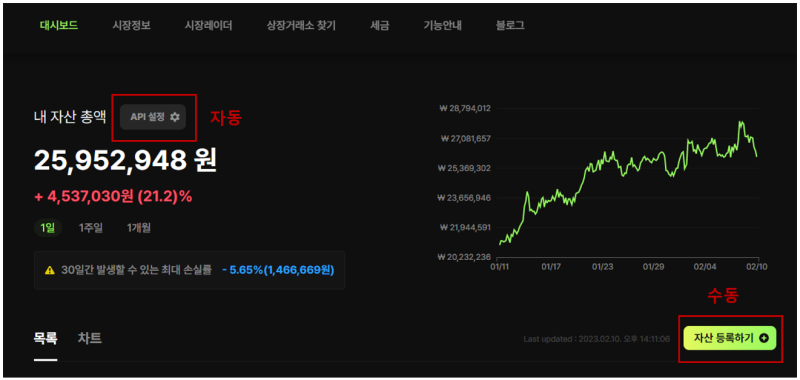
Task: Click the green asset line chart
Action: click(x=628, y=182)
